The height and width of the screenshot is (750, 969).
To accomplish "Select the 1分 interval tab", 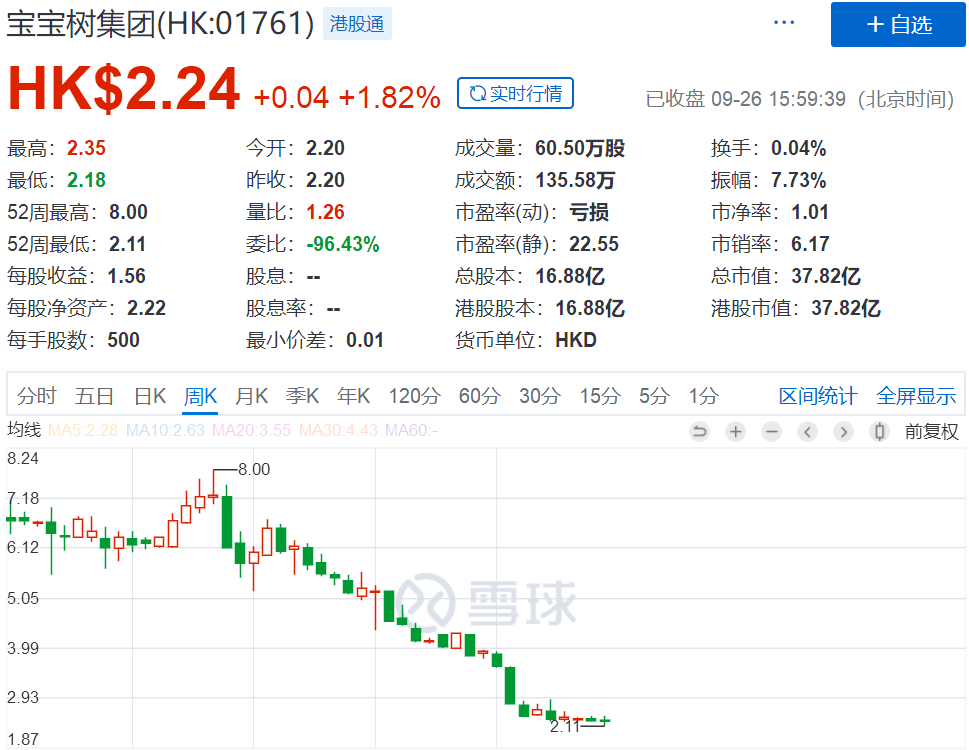I will 704,396.
